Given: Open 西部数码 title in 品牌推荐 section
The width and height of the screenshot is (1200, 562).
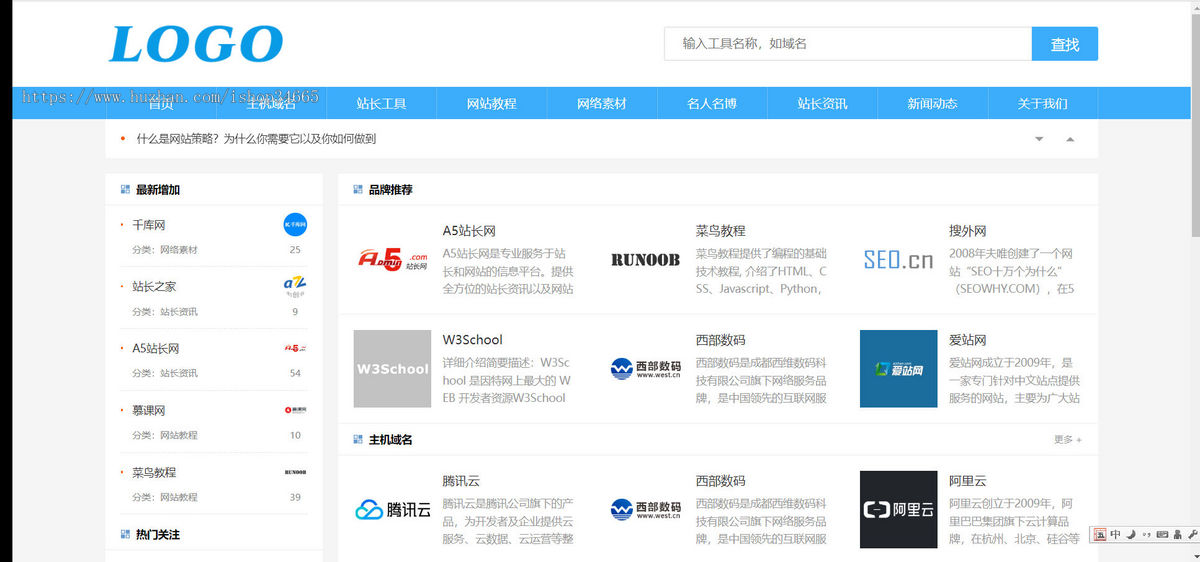Looking at the screenshot, I should click(721, 339).
